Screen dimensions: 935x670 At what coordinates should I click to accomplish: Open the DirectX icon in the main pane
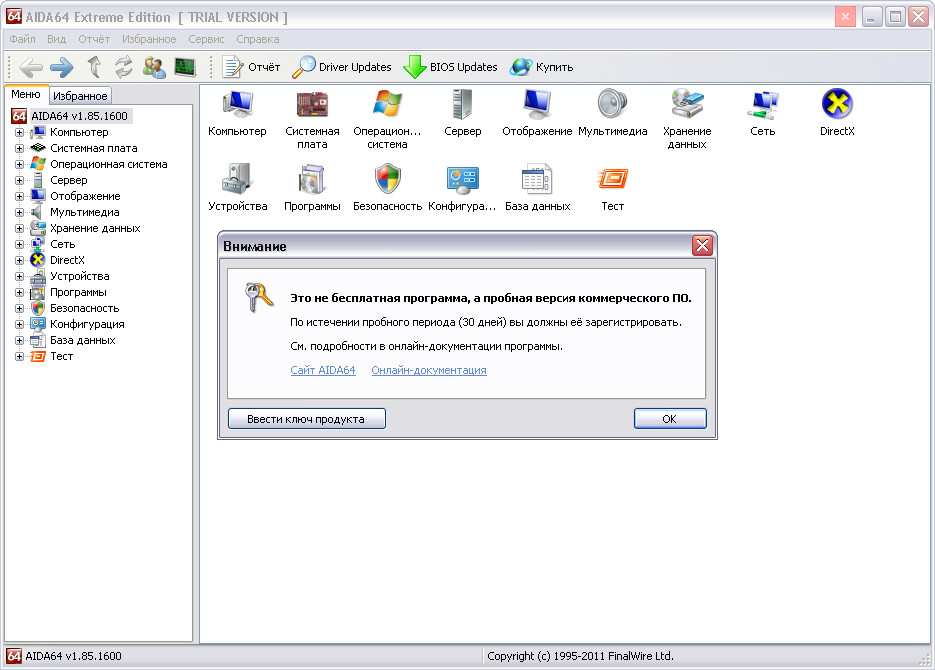[x=837, y=113]
